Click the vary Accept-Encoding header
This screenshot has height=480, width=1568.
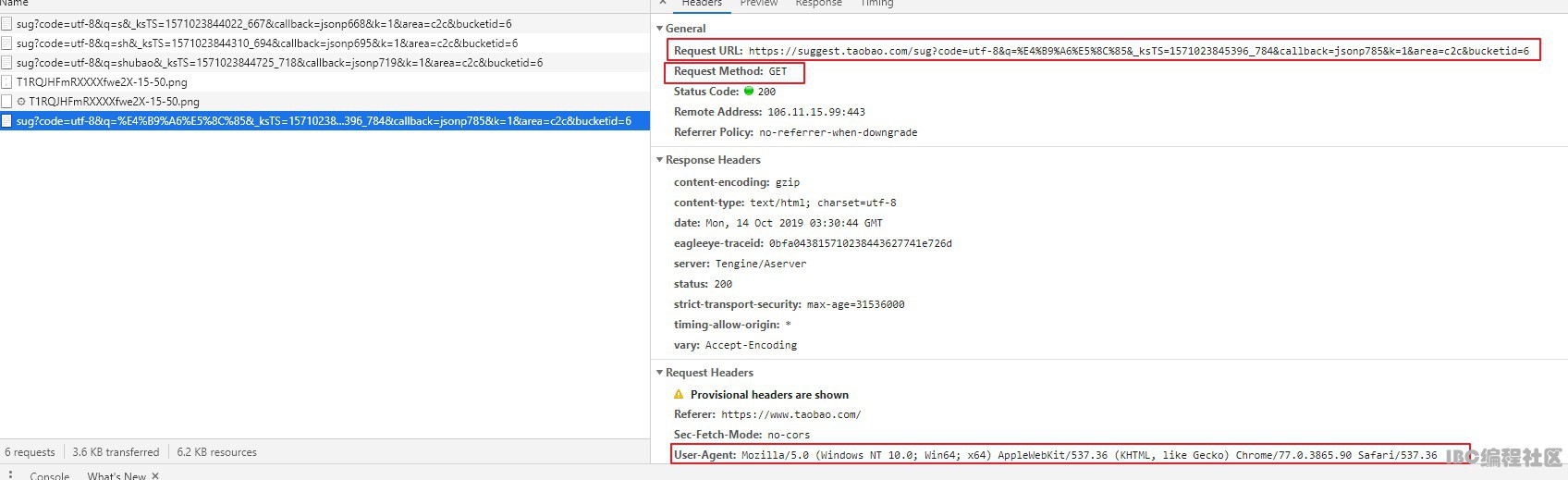735,345
